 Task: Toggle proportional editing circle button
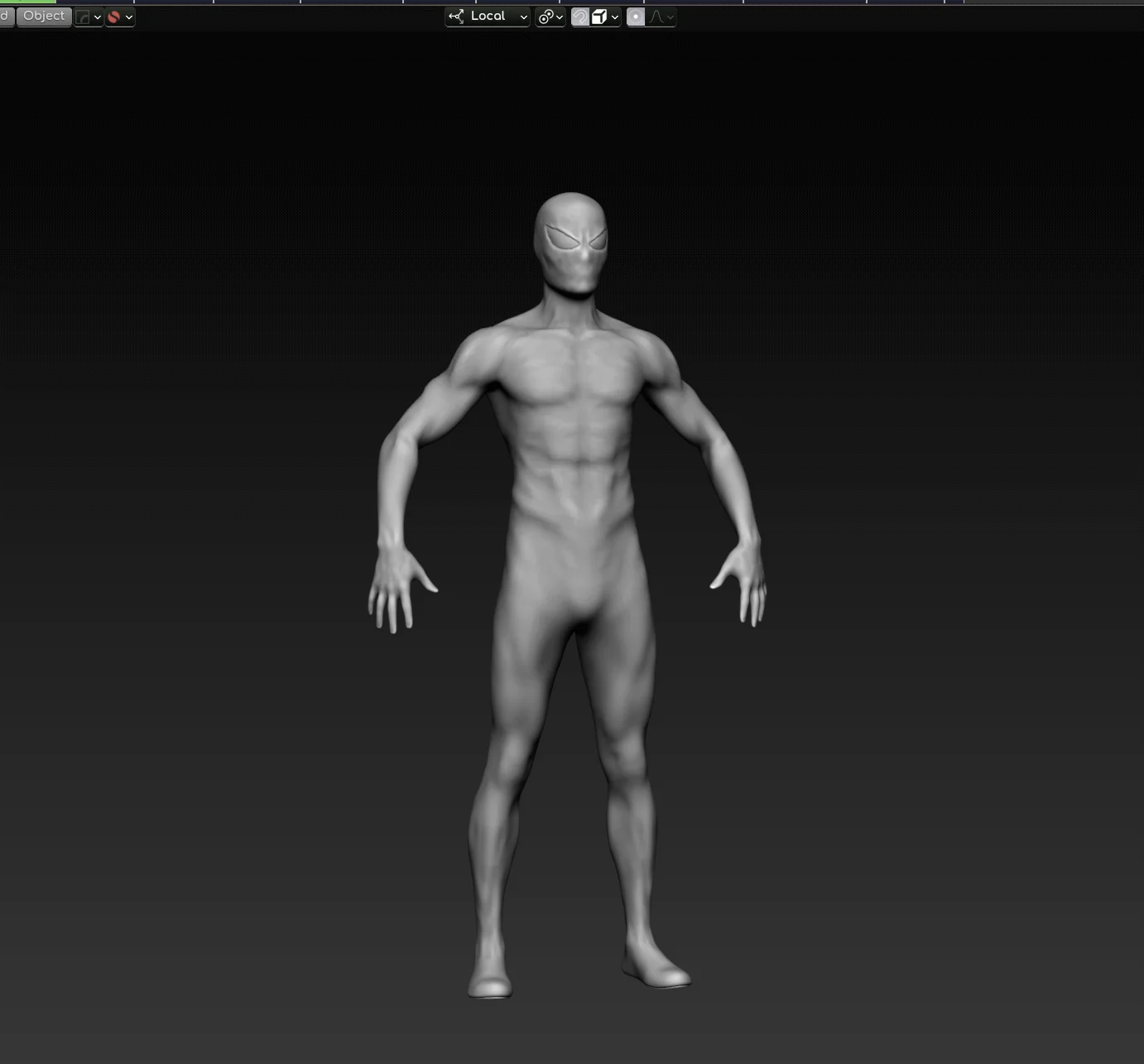point(636,17)
